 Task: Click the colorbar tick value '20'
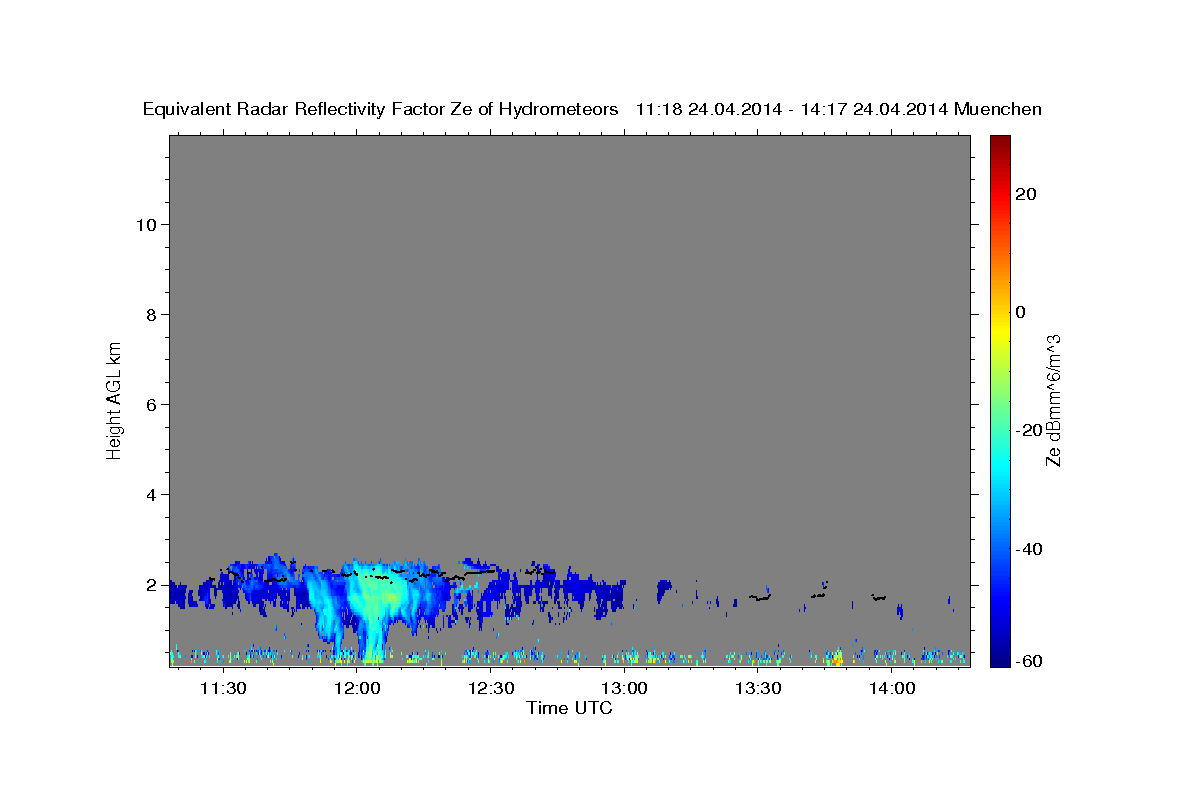point(1025,194)
